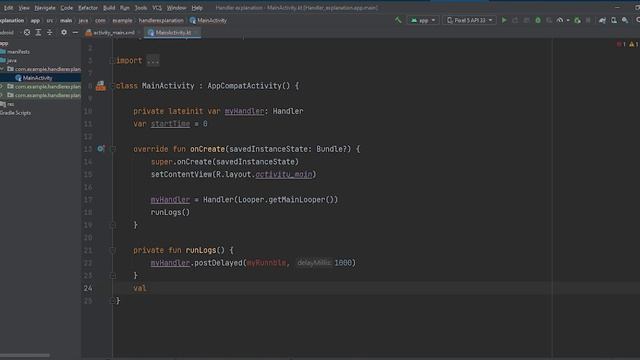640x360 pixels.
Task: Select MainActivity in the project tree
Action: [38, 78]
